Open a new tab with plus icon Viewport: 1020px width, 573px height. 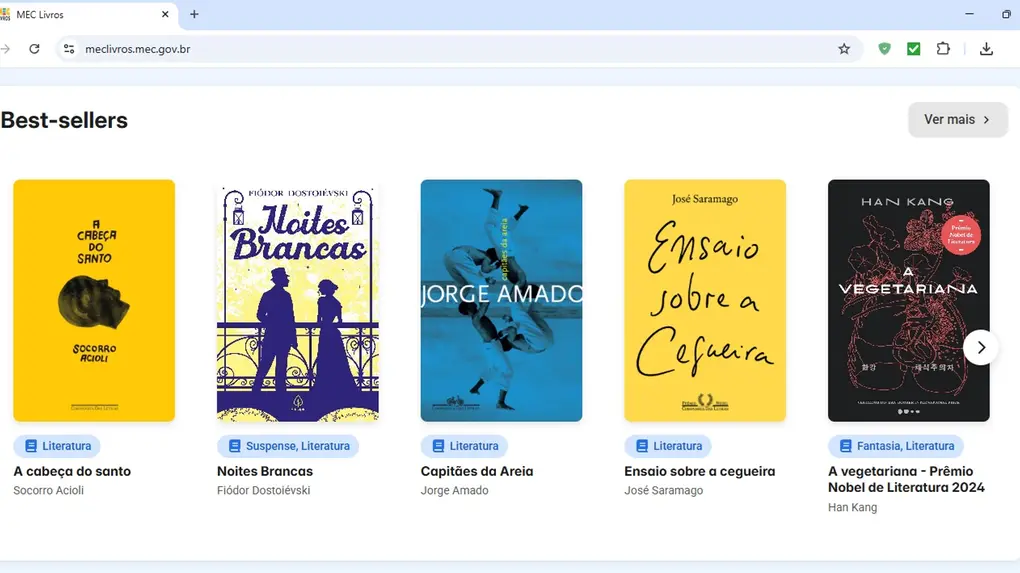click(194, 14)
